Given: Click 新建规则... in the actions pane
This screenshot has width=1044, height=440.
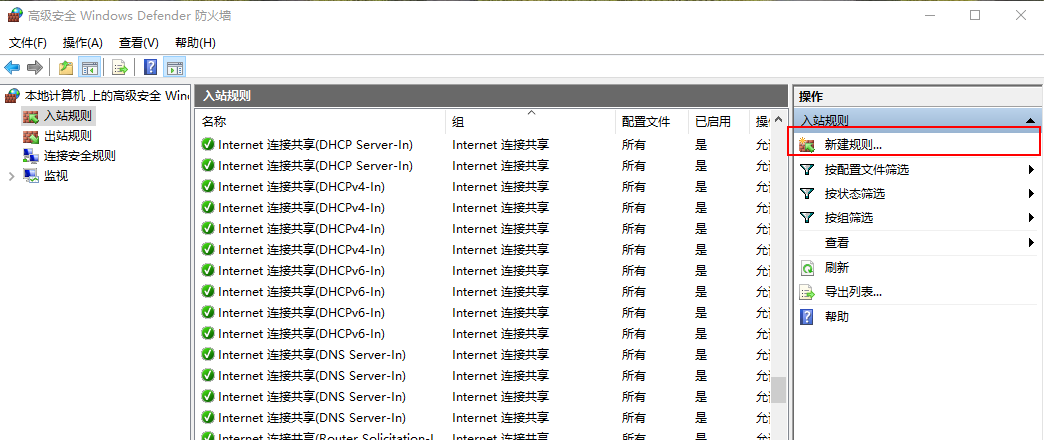Looking at the screenshot, I should point(852,145).
